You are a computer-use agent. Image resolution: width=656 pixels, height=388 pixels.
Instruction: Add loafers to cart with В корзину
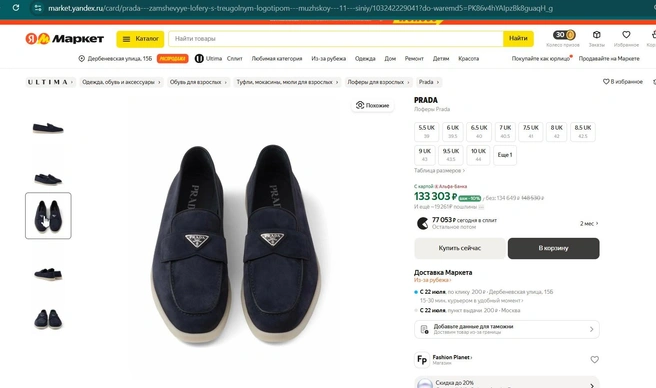pos(553,248)
